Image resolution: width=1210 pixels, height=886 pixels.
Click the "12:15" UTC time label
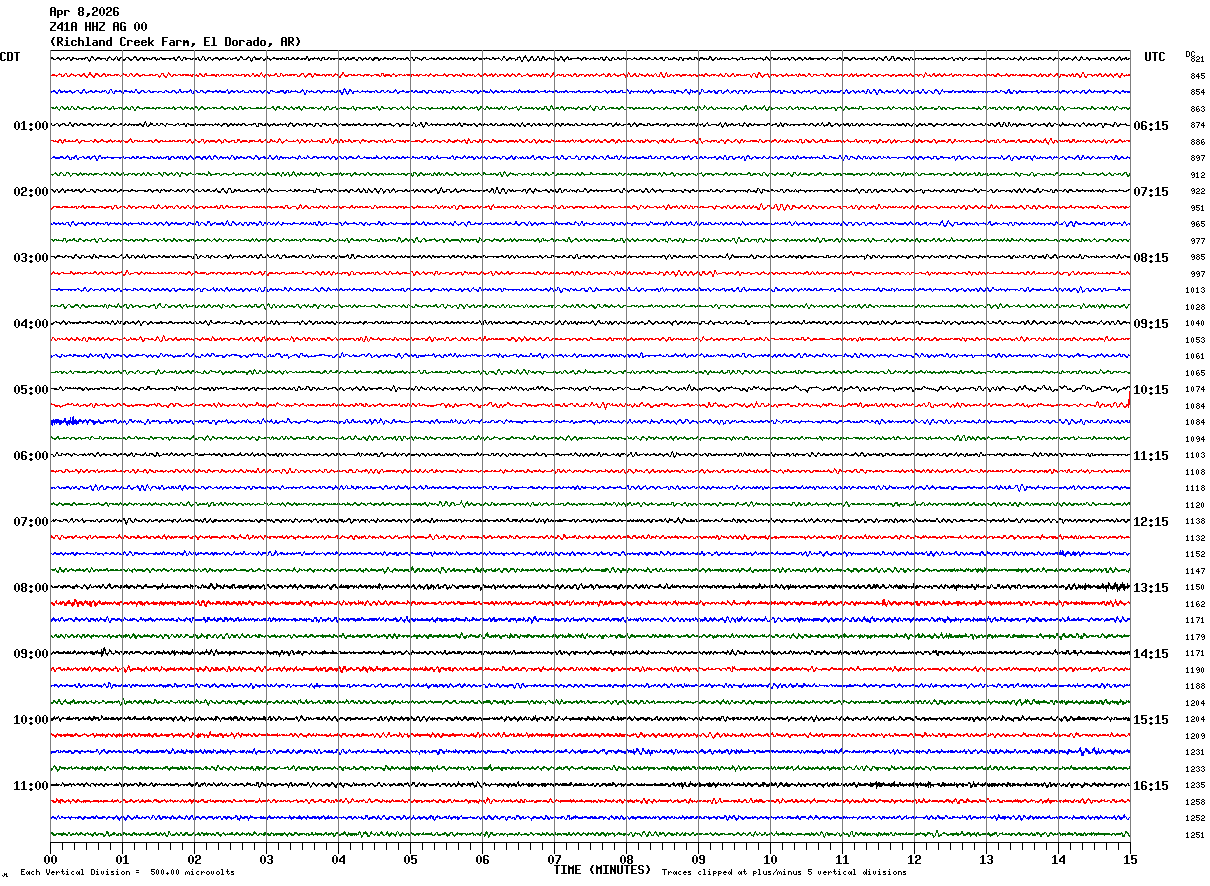[x=1150, y=522]
